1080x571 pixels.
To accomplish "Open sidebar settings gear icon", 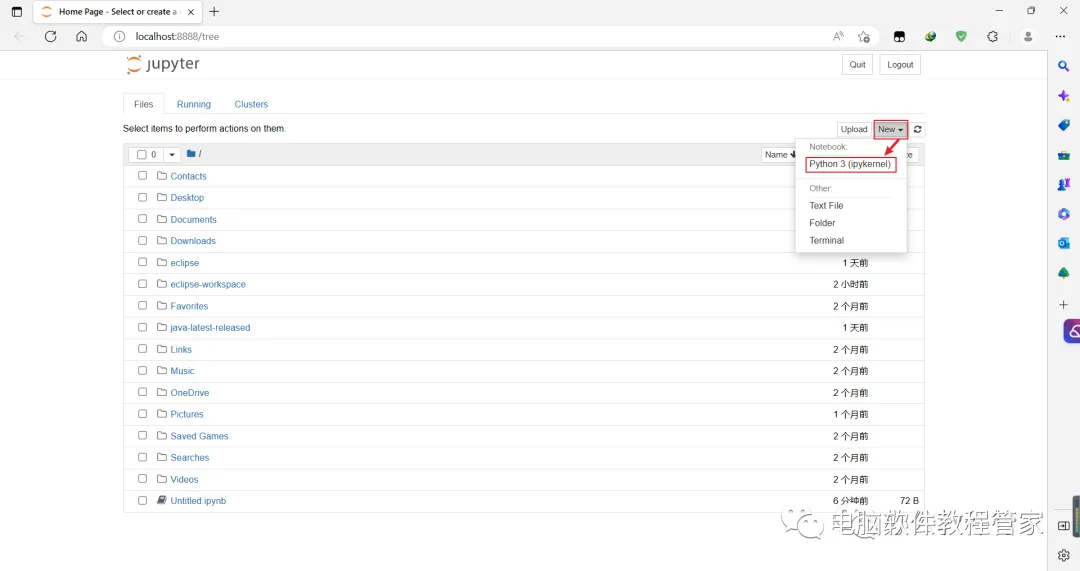I will [x=1063, y=555].
